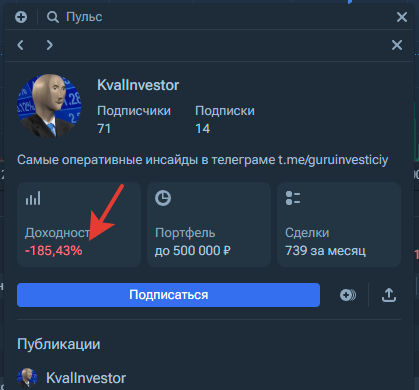Click the Сделки list icon
This screenshot has height=390, width=419.
pyautogui.click(x=293, y=198)
